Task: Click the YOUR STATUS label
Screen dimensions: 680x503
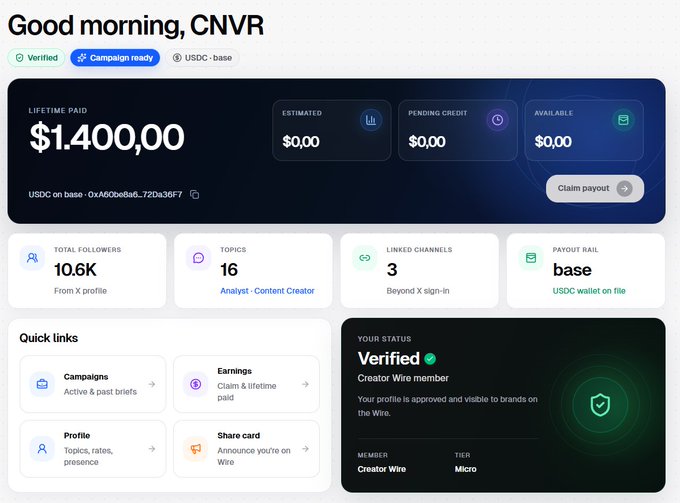Action: (384, 339)
